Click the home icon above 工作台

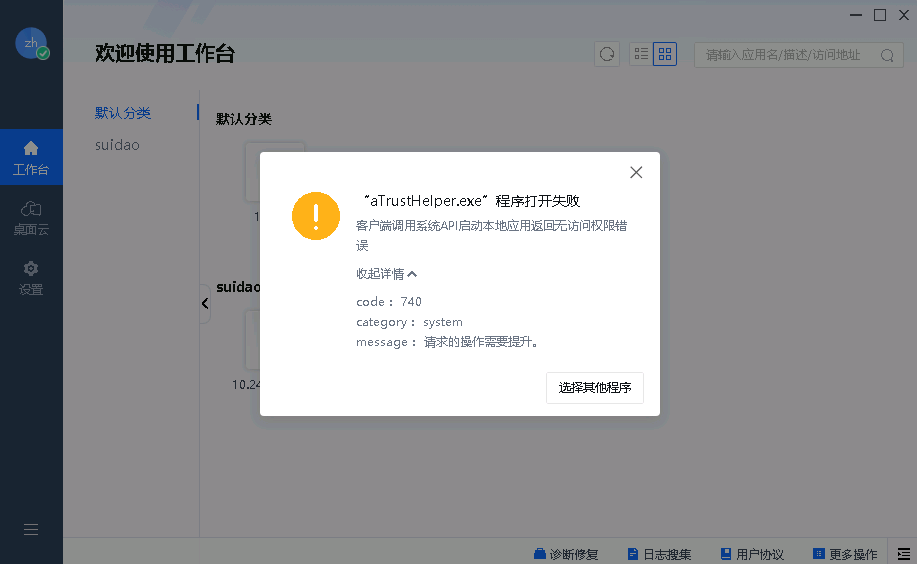click(x=31, y=148)
